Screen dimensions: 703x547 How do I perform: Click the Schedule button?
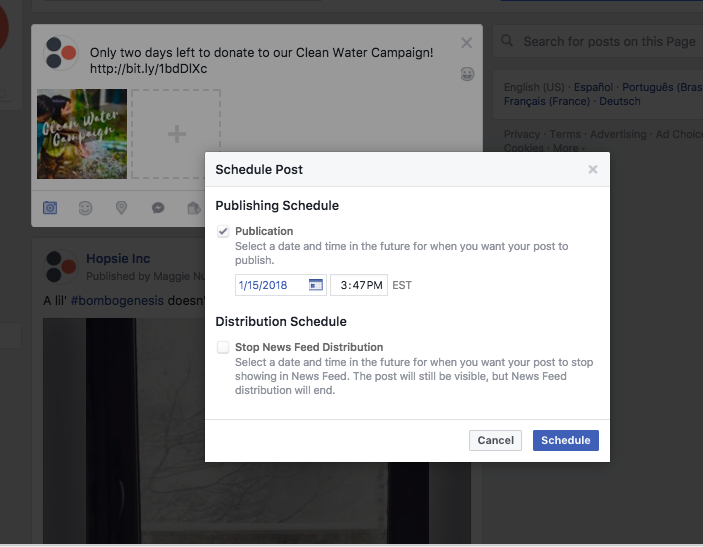click(x=565, y=440)
